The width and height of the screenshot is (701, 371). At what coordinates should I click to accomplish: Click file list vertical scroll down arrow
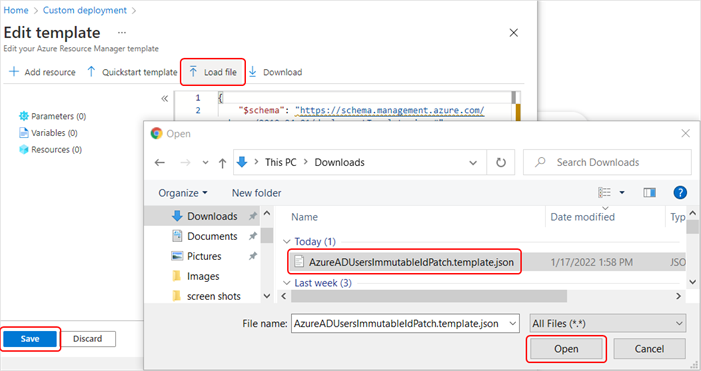click(x=693, y=282)
